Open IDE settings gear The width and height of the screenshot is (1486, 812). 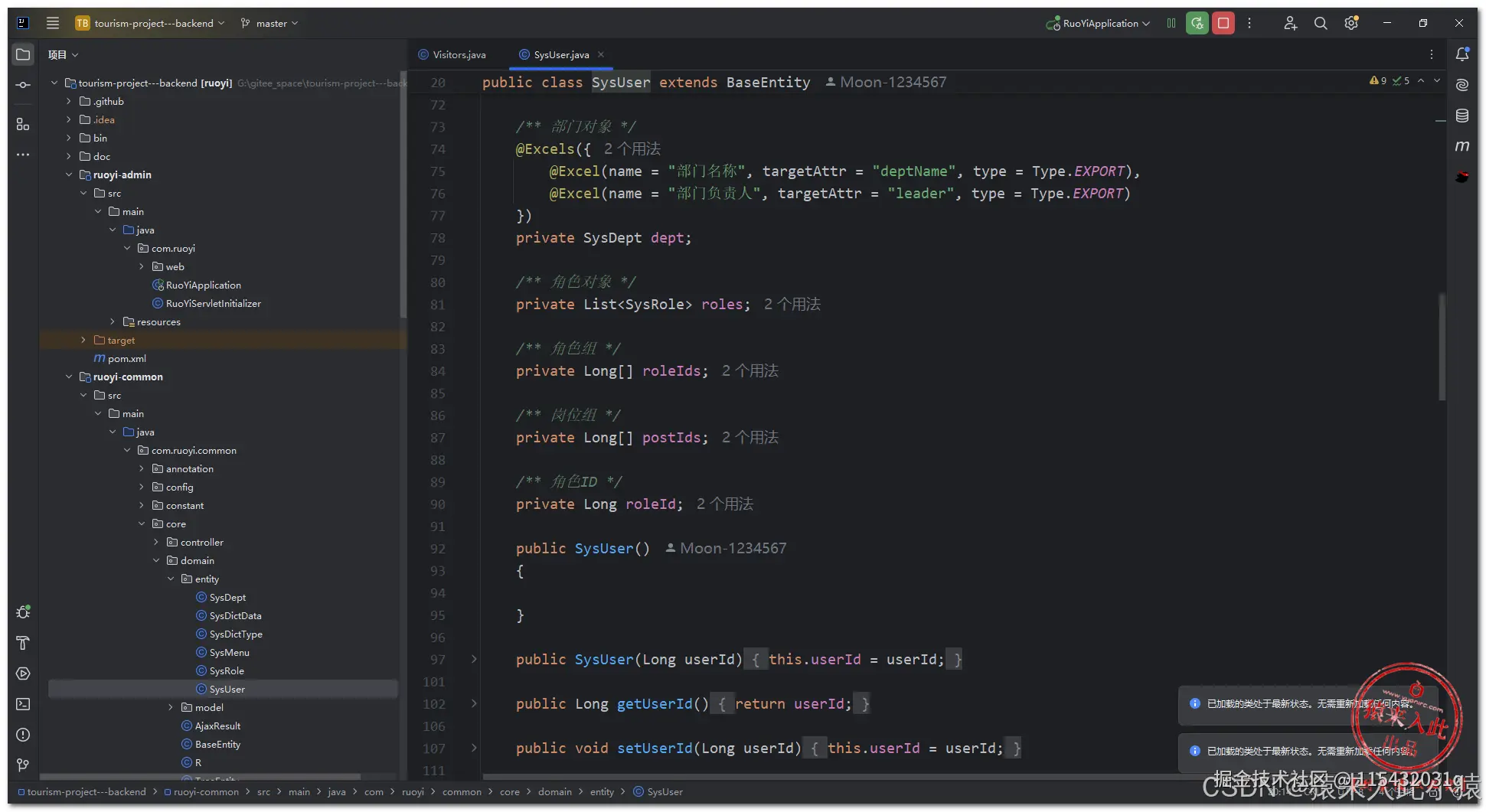click(x=1351, y=23)
